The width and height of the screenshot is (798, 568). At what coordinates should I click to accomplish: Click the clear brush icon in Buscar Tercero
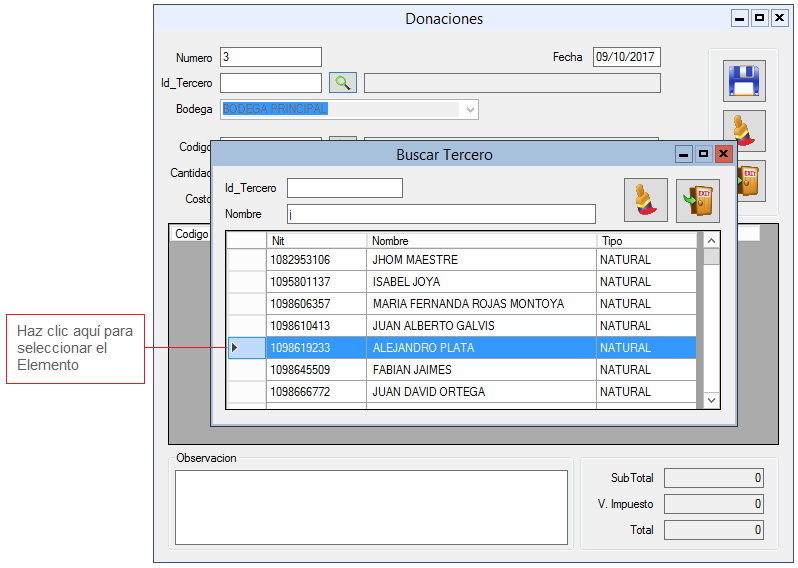(x=646, y=200)
